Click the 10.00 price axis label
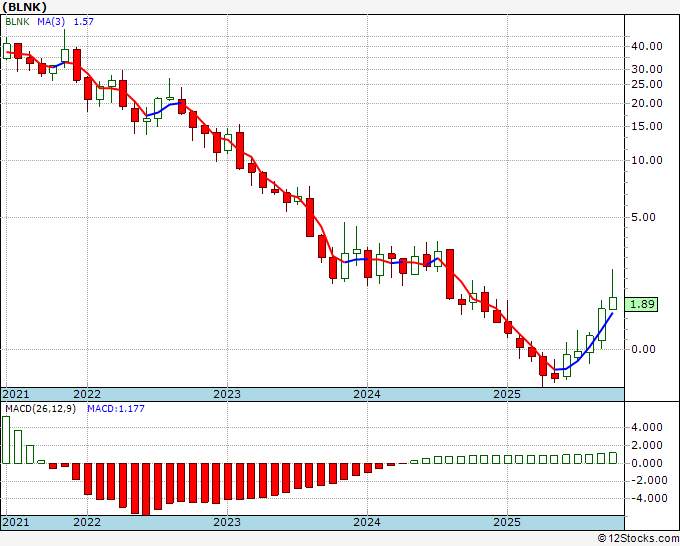The height and width of the screenshot is (546, 680). pyautogui.click(x=647, y=160)
